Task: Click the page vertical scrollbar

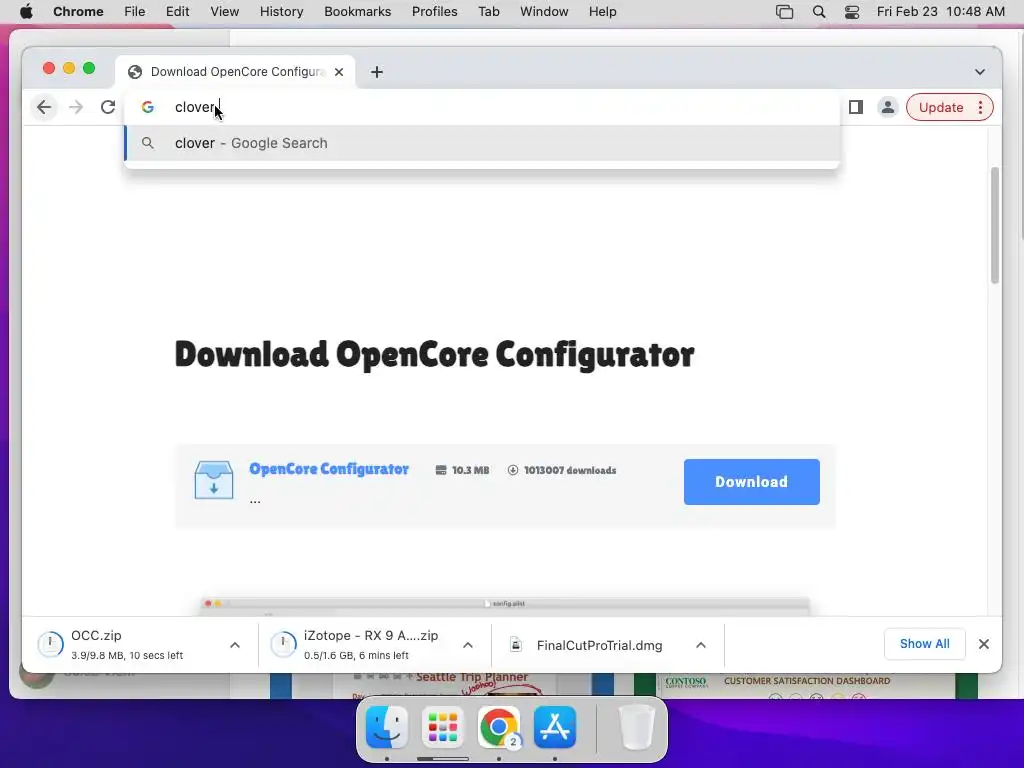Action: click(x=995, y=225)
